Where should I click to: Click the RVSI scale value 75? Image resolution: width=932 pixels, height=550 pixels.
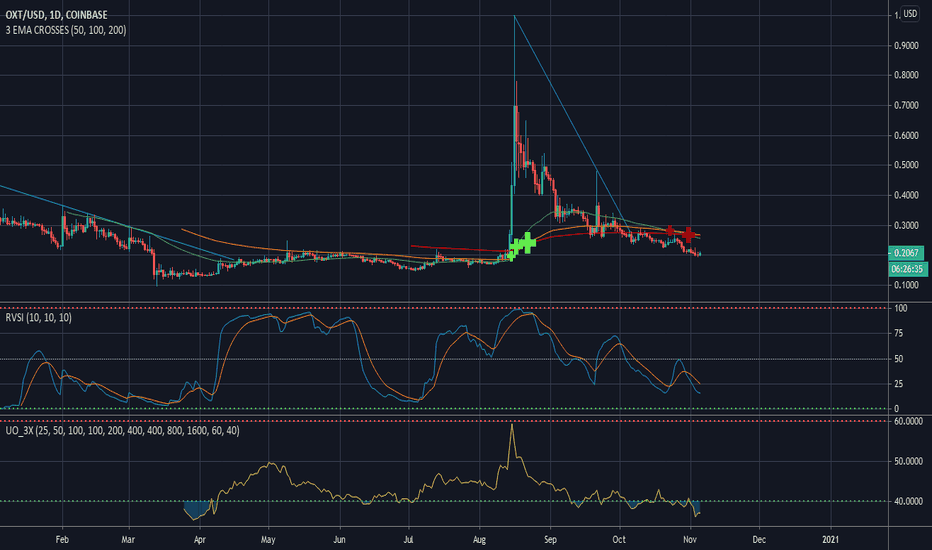point(899,334)
